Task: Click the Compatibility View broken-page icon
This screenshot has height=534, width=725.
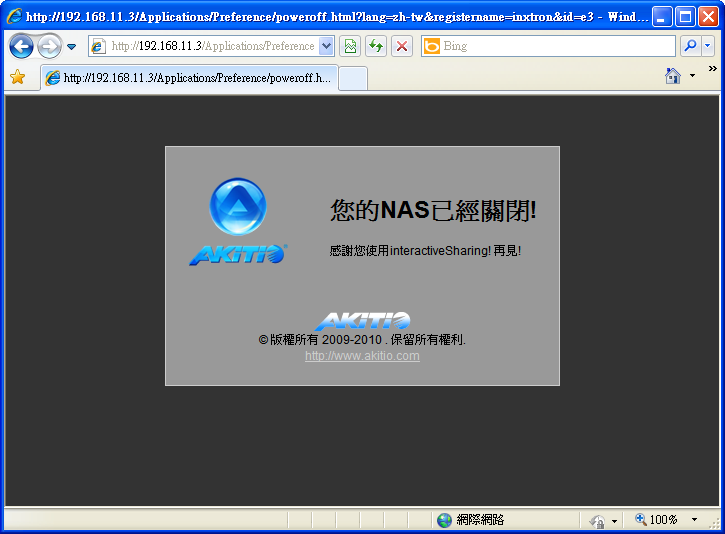Action: (350, 46)
